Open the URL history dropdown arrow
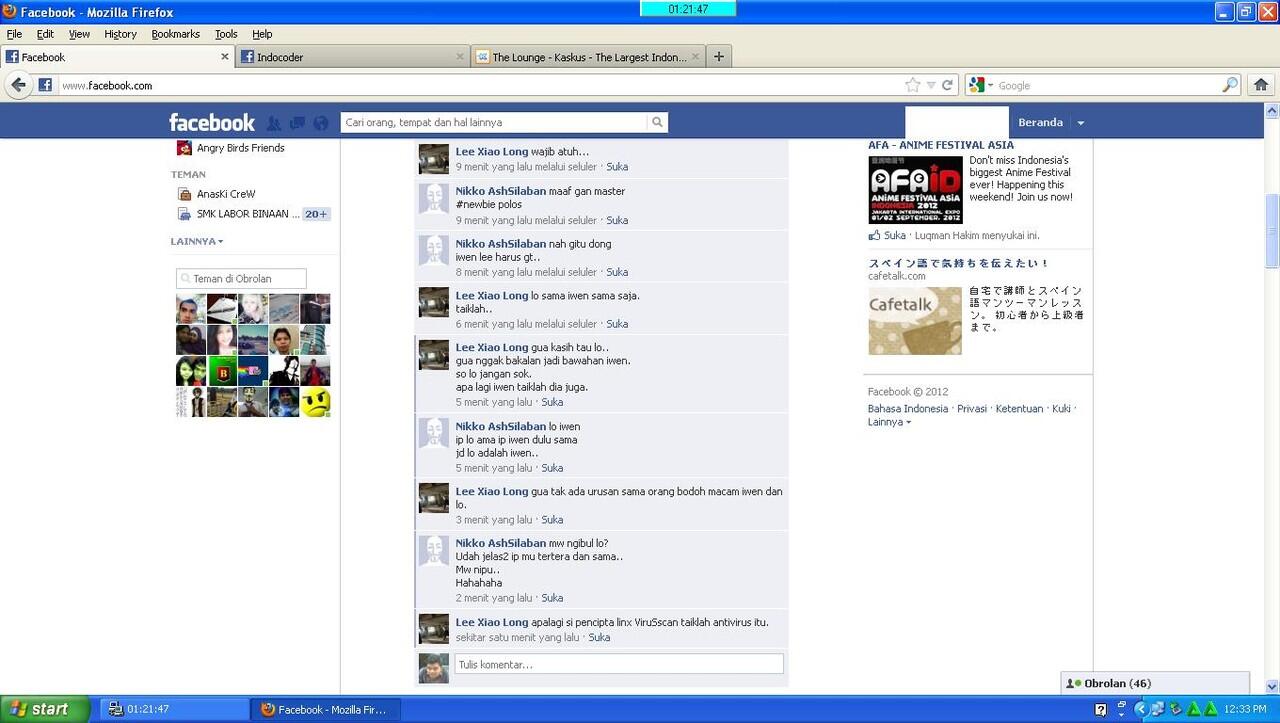 point(931,85)
